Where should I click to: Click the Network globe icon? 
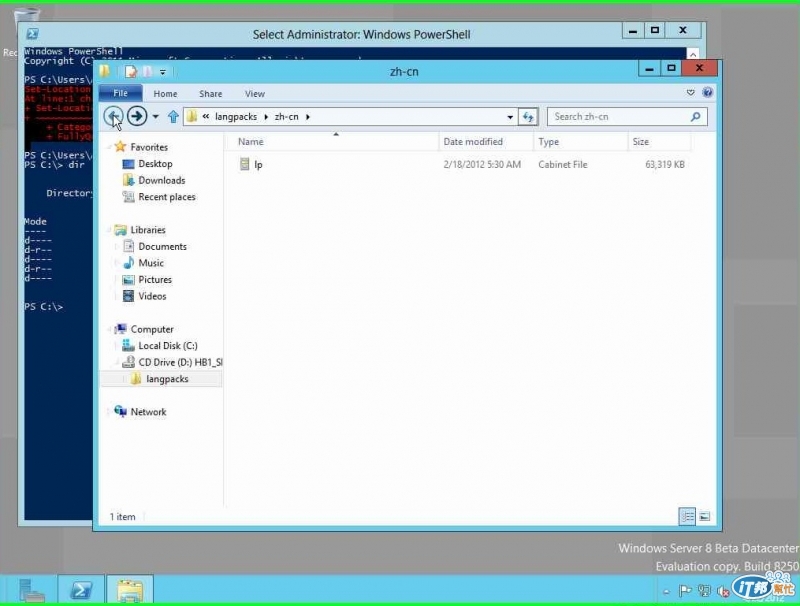click(120, 411)
